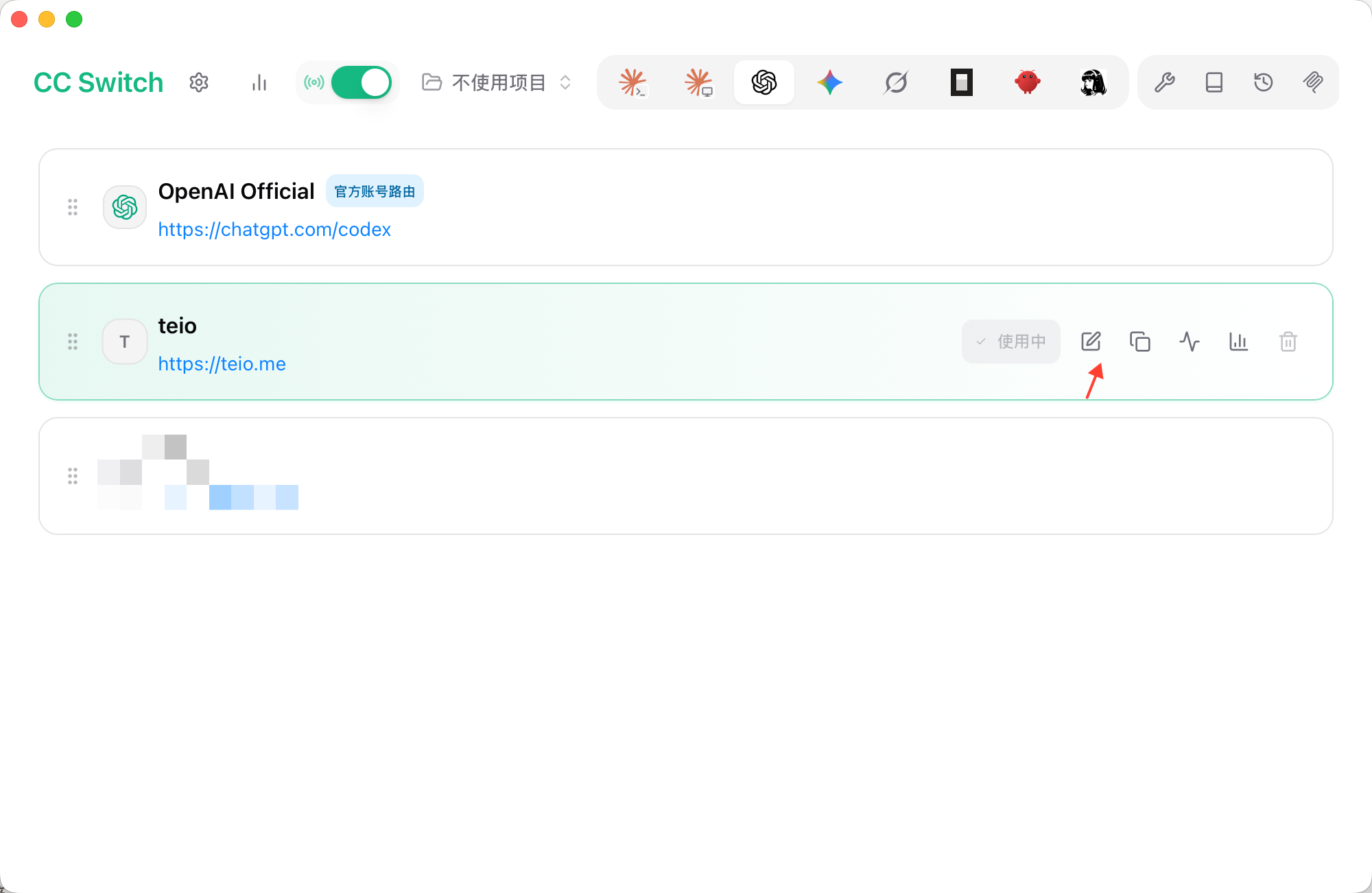Screen dimensions: 1372x893
Task: Click the OpenAI Official provider name
Action: [x=236, y=191]
